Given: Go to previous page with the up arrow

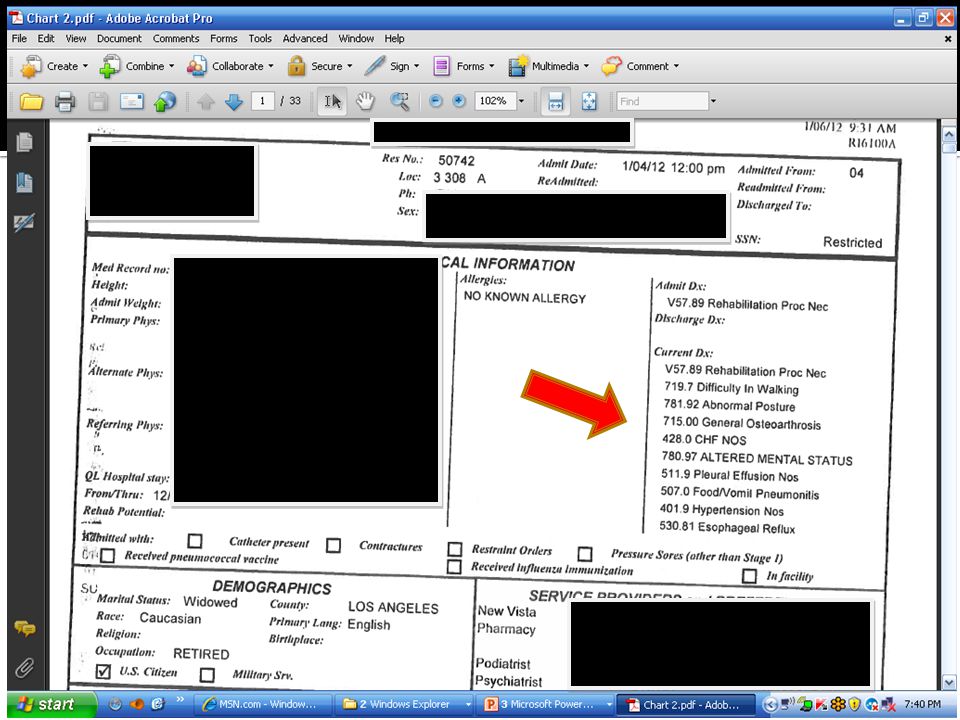Looking at the screenshot, I should click(206, 102).
